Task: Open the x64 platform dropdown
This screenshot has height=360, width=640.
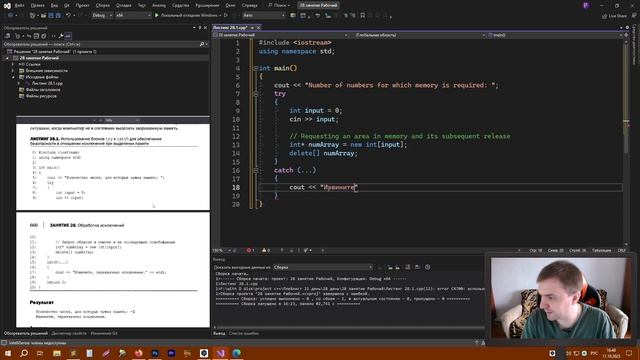Action: pyautogui.click(x=133, y=16)
